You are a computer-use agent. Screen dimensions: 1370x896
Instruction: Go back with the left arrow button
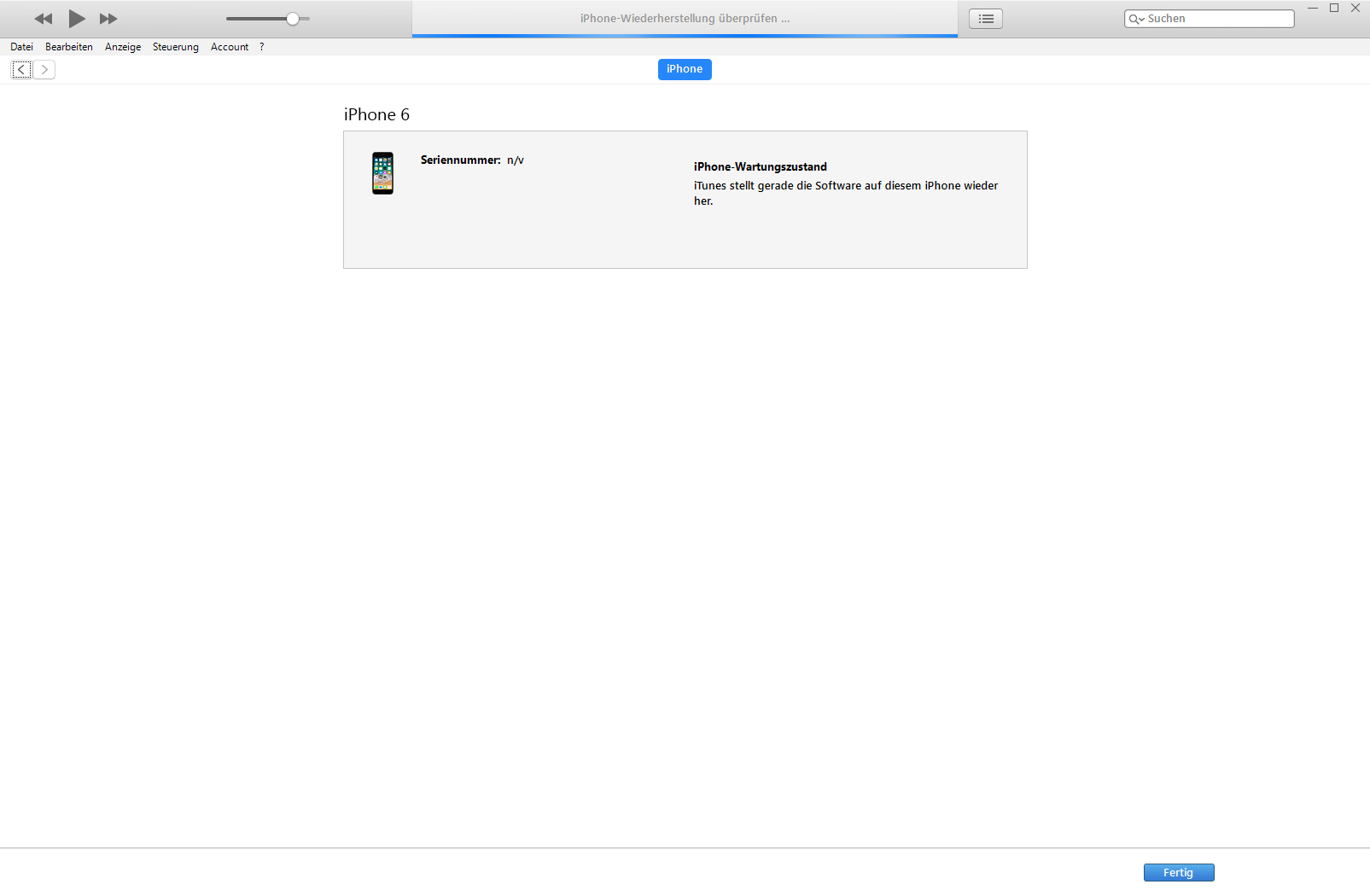[22, 70]
